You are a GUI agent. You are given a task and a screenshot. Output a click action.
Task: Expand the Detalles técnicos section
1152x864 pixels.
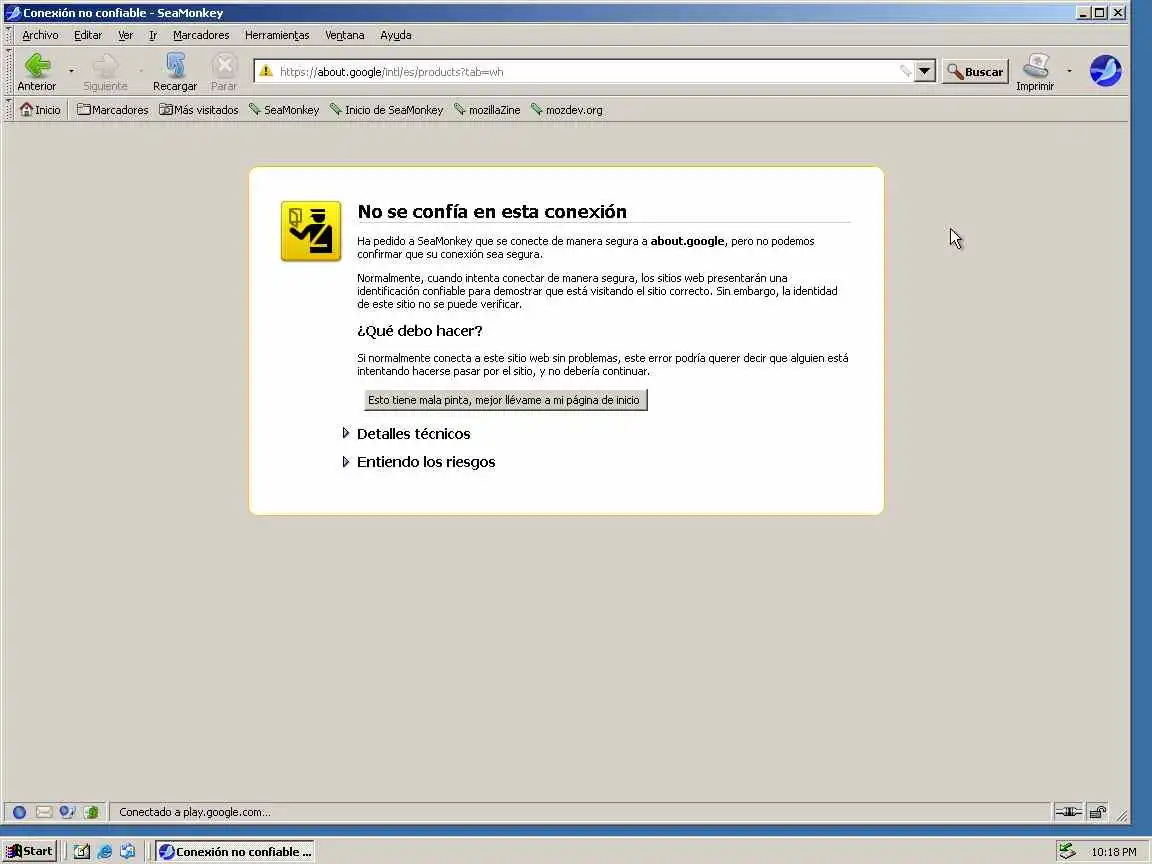[x=406, y=433]
